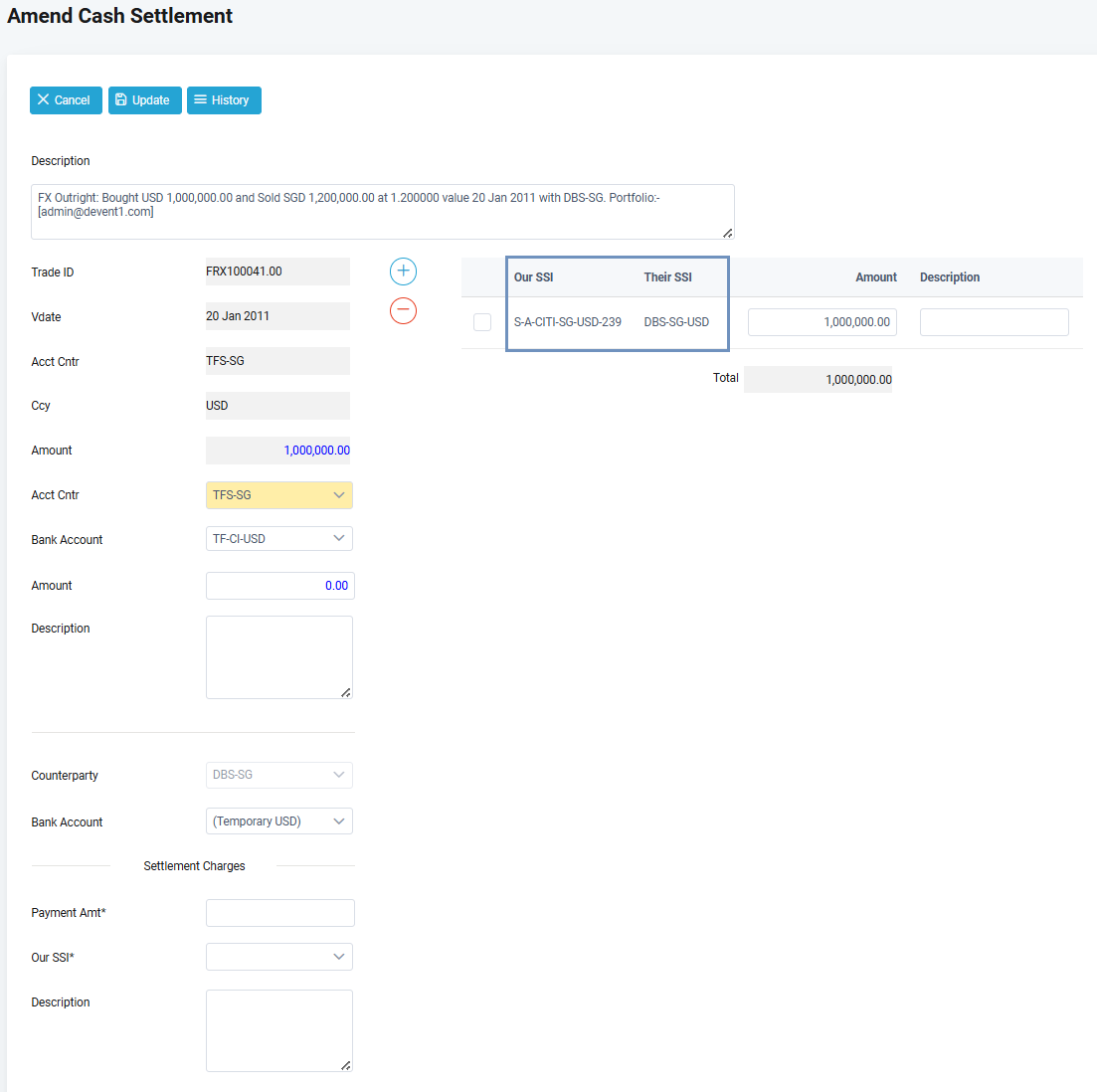Click the red minus remove-row icon
The image size is (1097, 1092).
pyautogui.click(x=403, y=310)
